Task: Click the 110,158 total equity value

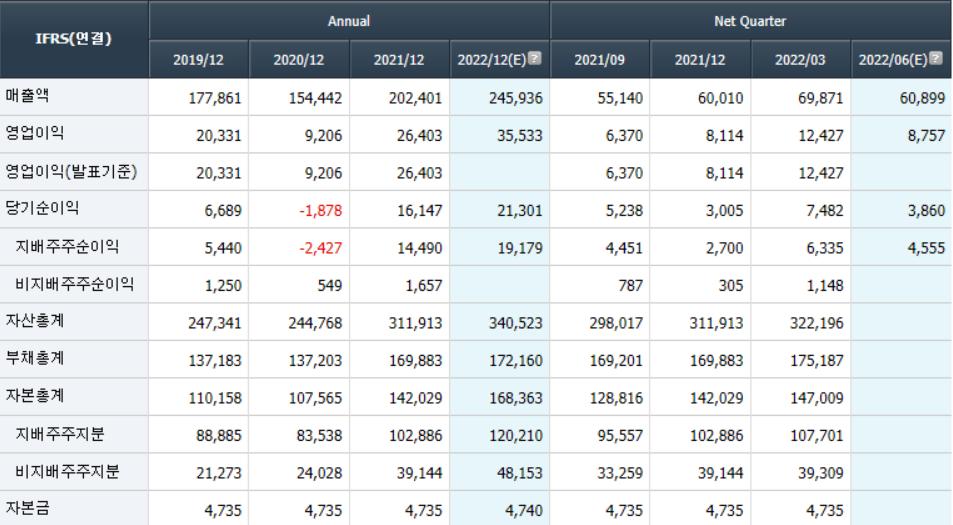Action: click(215, 399)
